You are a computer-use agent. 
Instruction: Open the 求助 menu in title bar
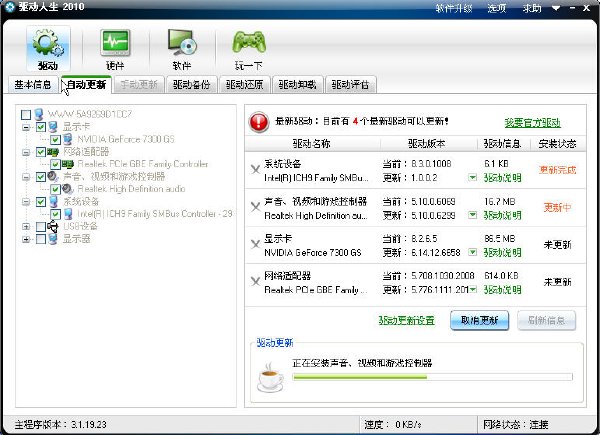[x=532, y=8]
